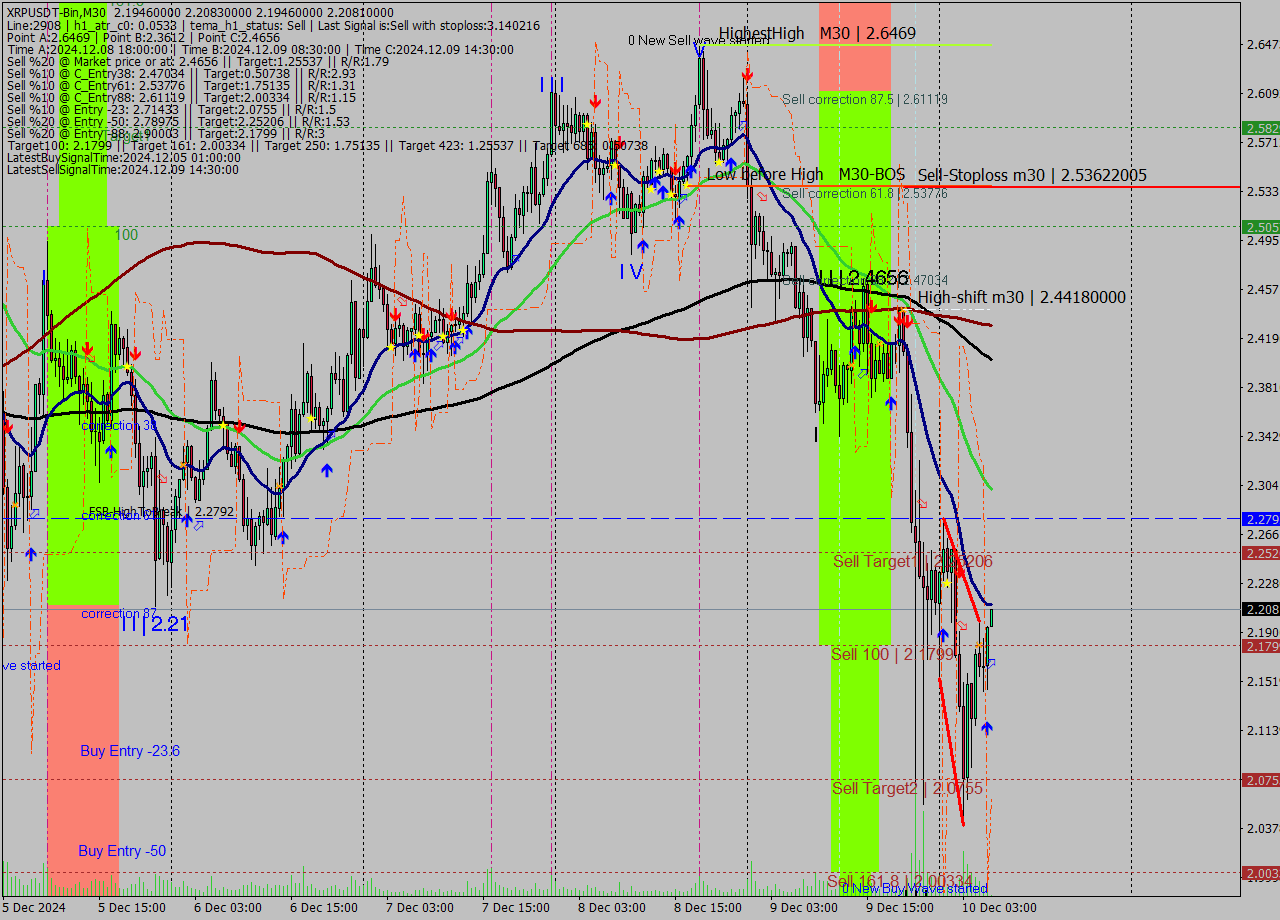Click the 'Low before High M30-BOS' label

(806, 175)
